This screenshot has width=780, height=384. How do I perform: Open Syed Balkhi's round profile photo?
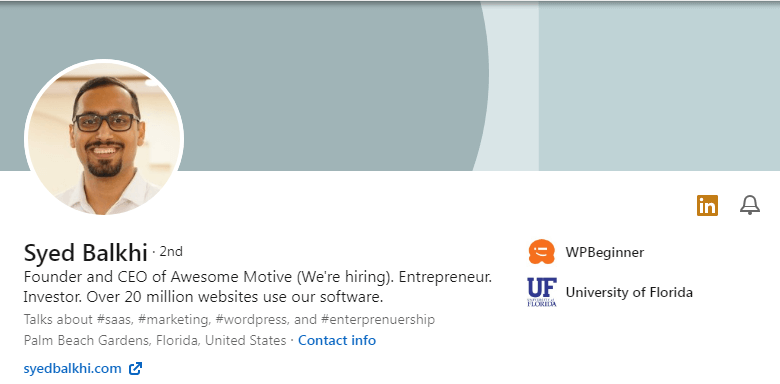(104, 138)
